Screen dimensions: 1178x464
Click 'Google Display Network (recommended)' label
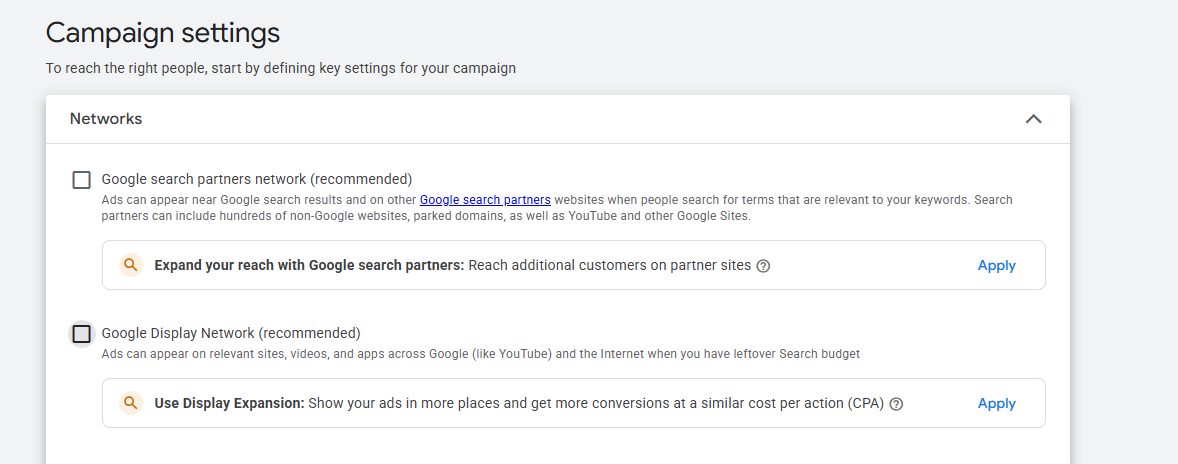231,333
